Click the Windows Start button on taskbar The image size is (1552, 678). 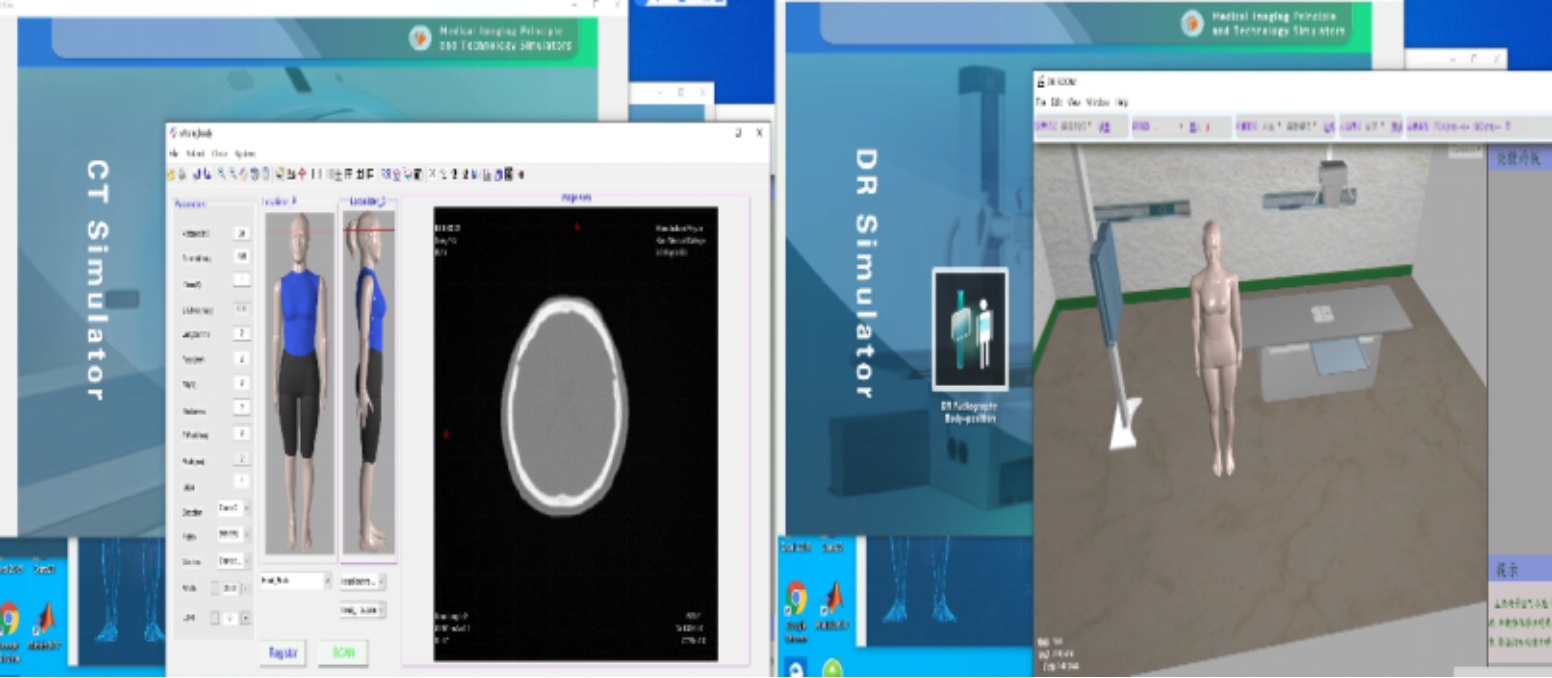coord(796,668)
